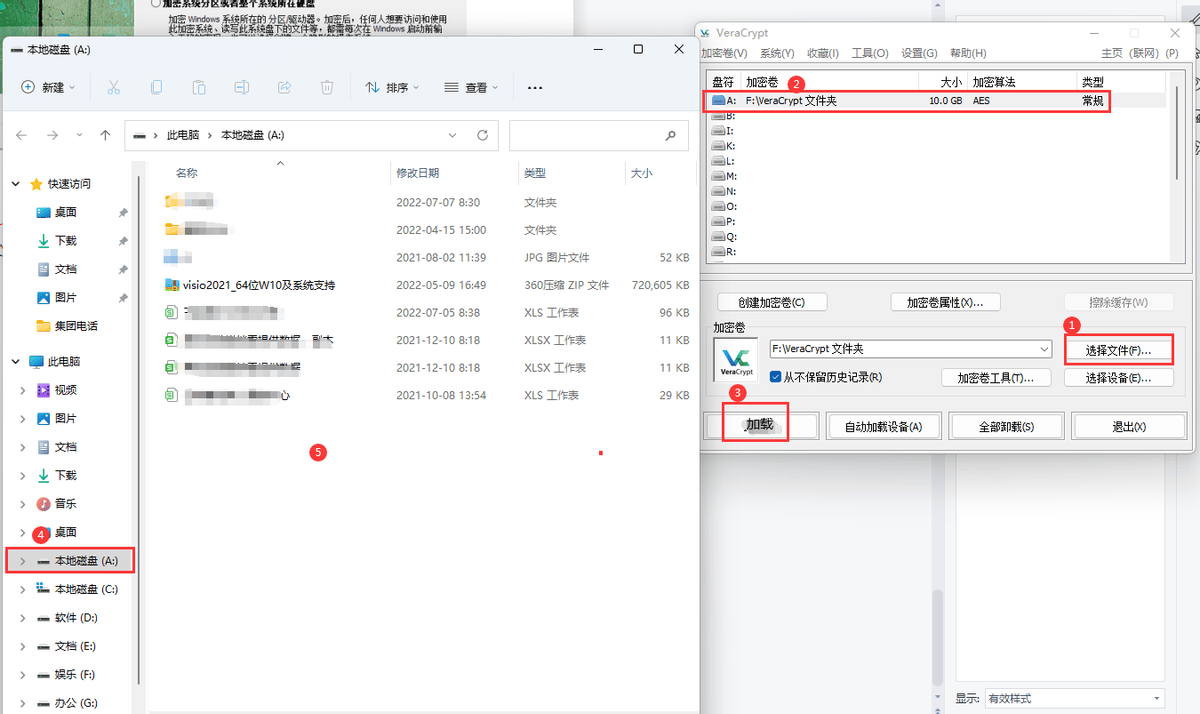Click the Rename icon in Explorer toolbar
This screenshot has height=714, width=1200.
point(241,88)
